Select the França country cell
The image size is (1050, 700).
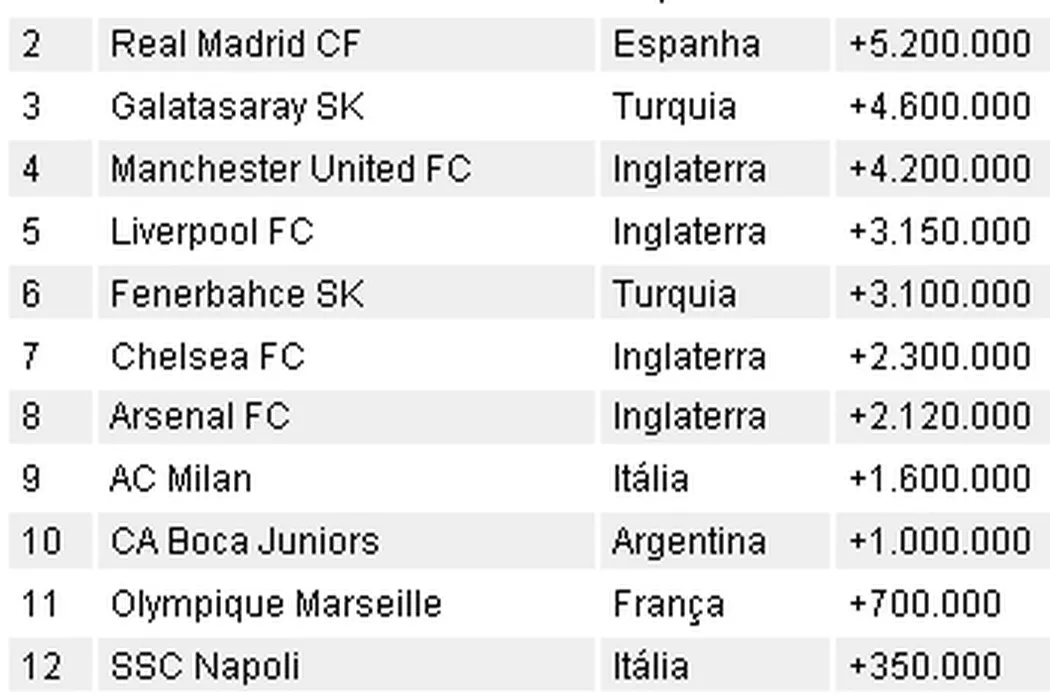coord(668,604)
